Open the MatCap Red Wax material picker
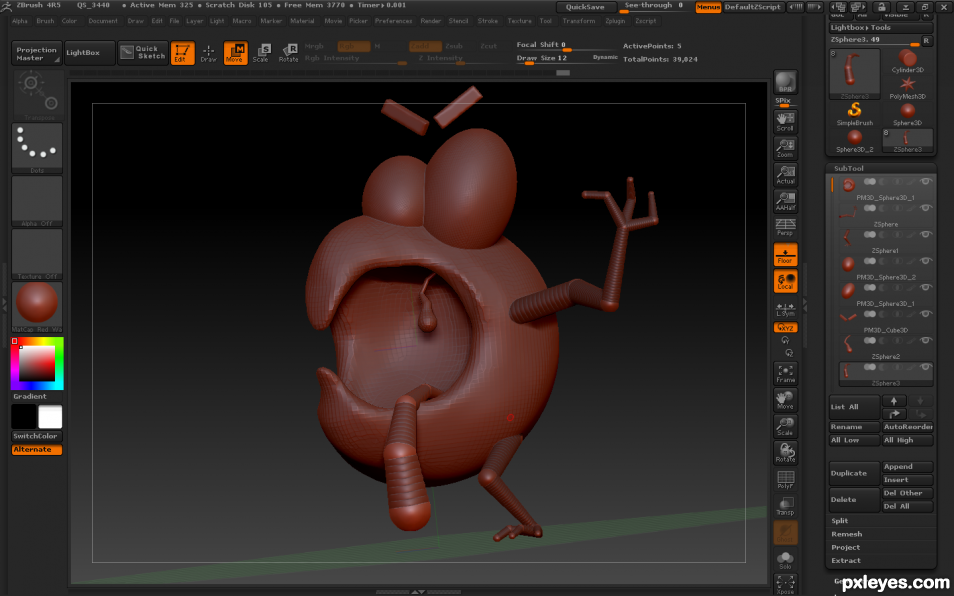Image resolution: width=954 pixels, height=596 pixels. pyautogui.click(x=37, y=307)
